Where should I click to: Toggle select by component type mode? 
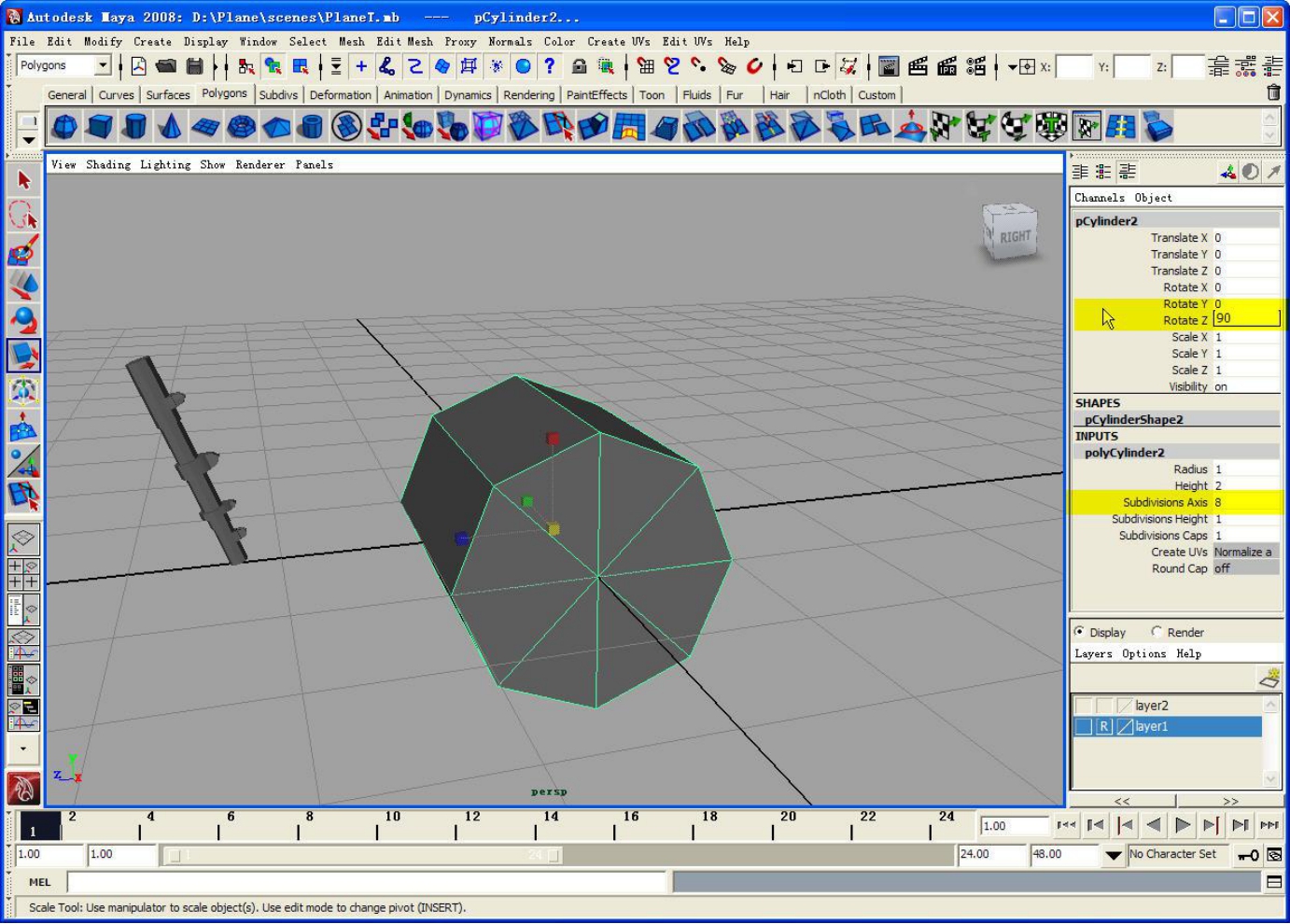tap(301, 66)
